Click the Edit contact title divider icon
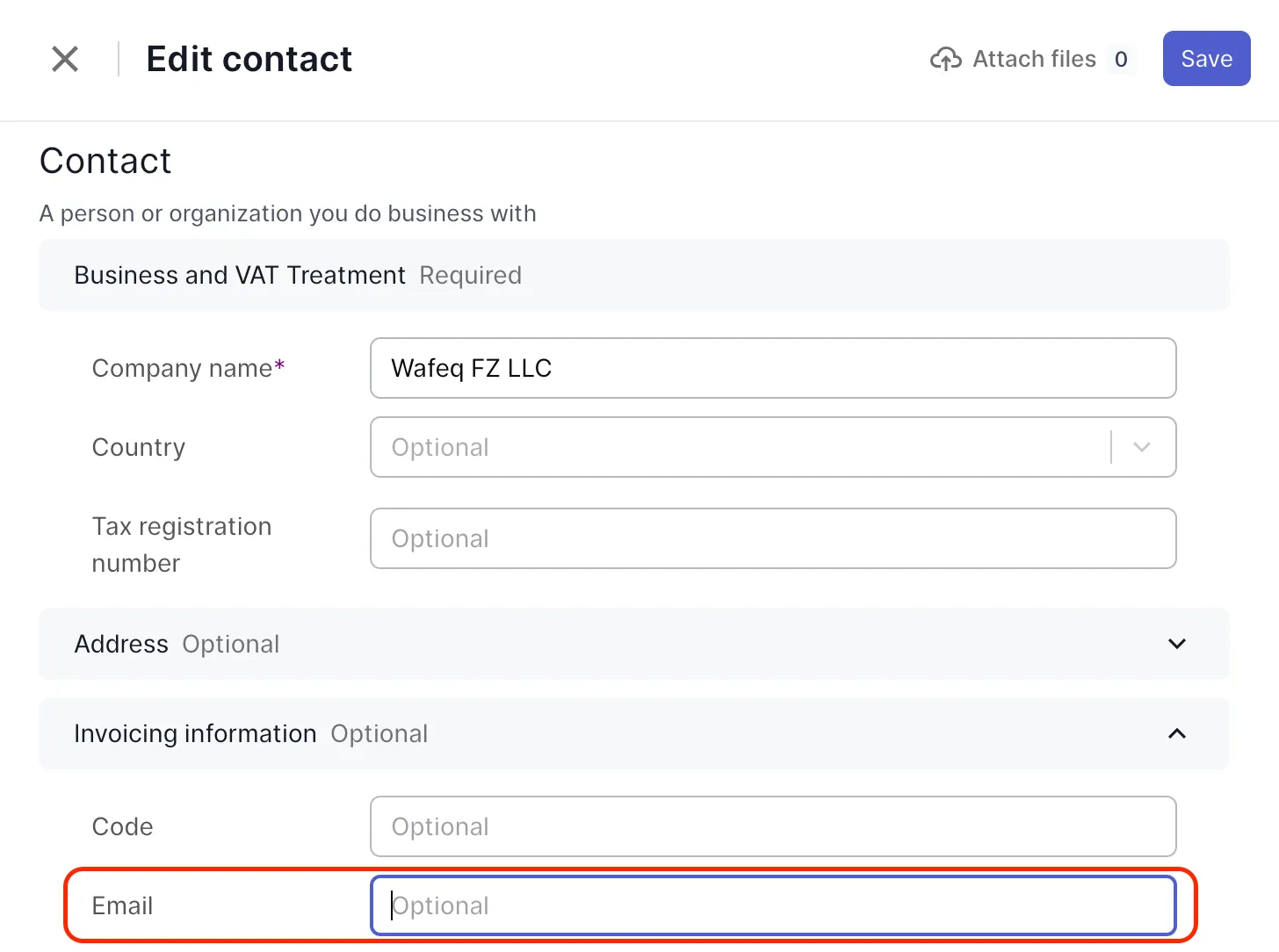This screenshot has width=1279, height=952. (118, 58)
